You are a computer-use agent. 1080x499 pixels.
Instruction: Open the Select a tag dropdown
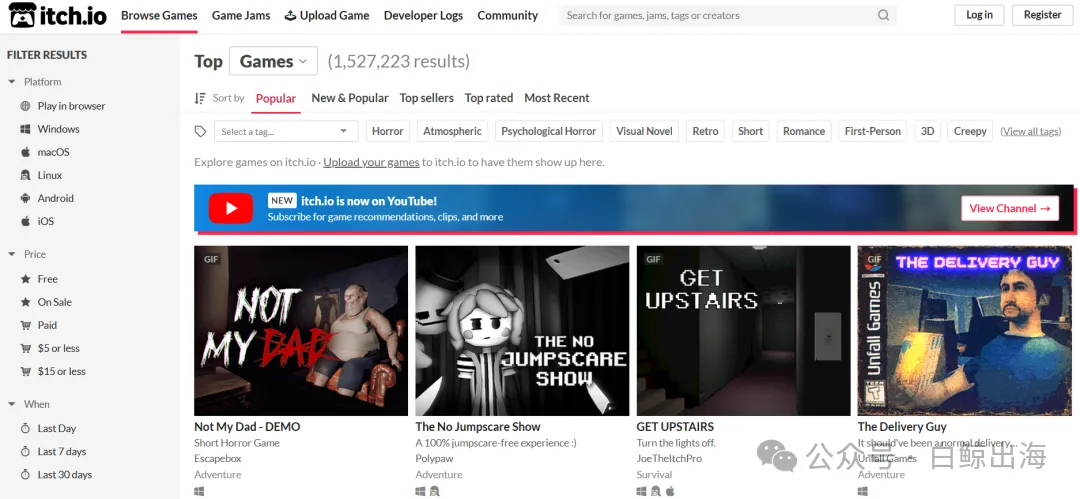(x=286, y=131)
